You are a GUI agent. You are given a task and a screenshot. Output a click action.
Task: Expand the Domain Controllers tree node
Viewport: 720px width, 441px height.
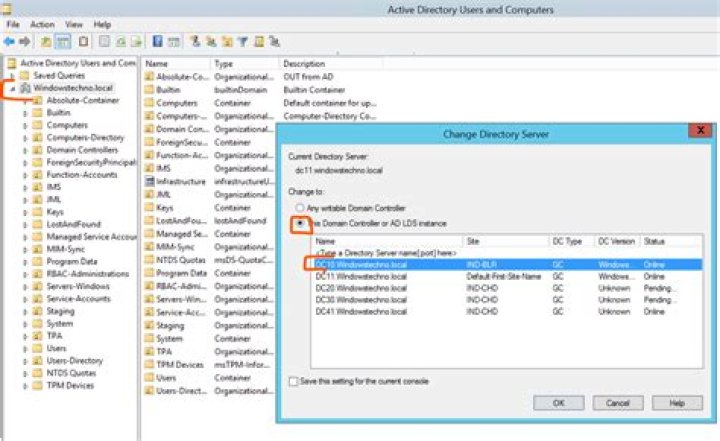pos(25,149)
